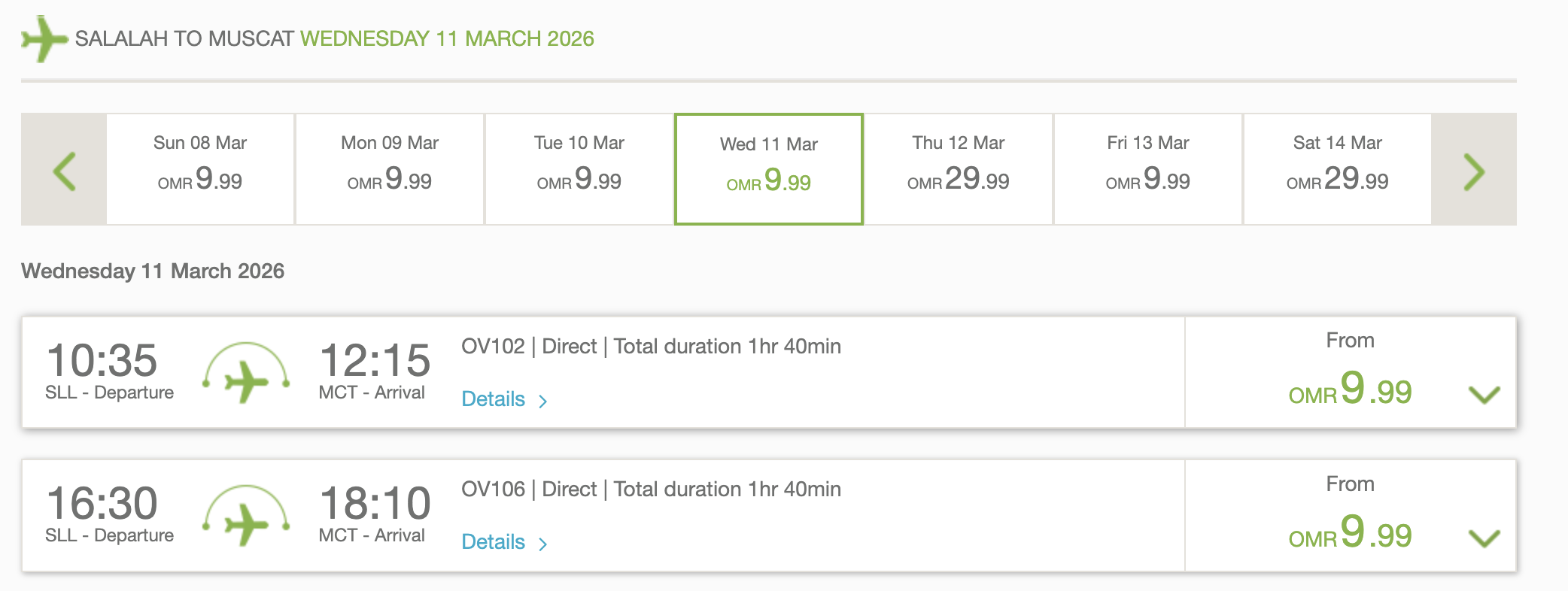Screen dimensions: 1568x591
Task: Click the green airplane icon beside the route header
Action: tap(44, 38)
